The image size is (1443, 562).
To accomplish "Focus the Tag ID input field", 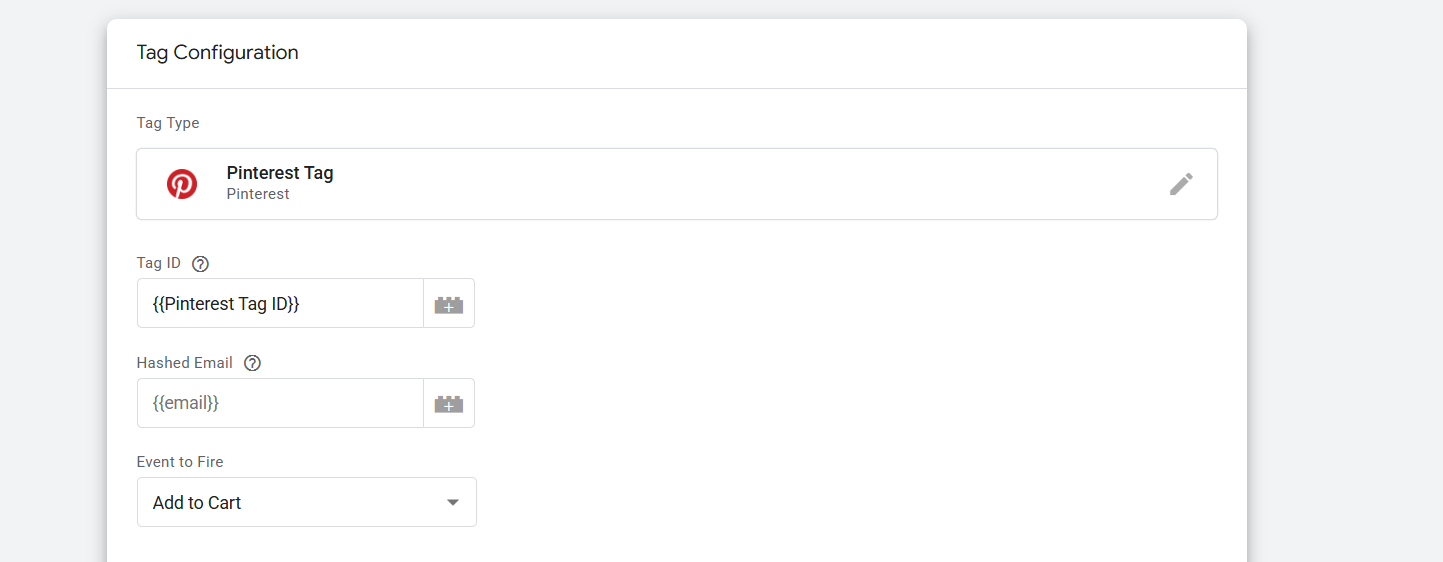I will pyautogui.click(x=360, y=304).
